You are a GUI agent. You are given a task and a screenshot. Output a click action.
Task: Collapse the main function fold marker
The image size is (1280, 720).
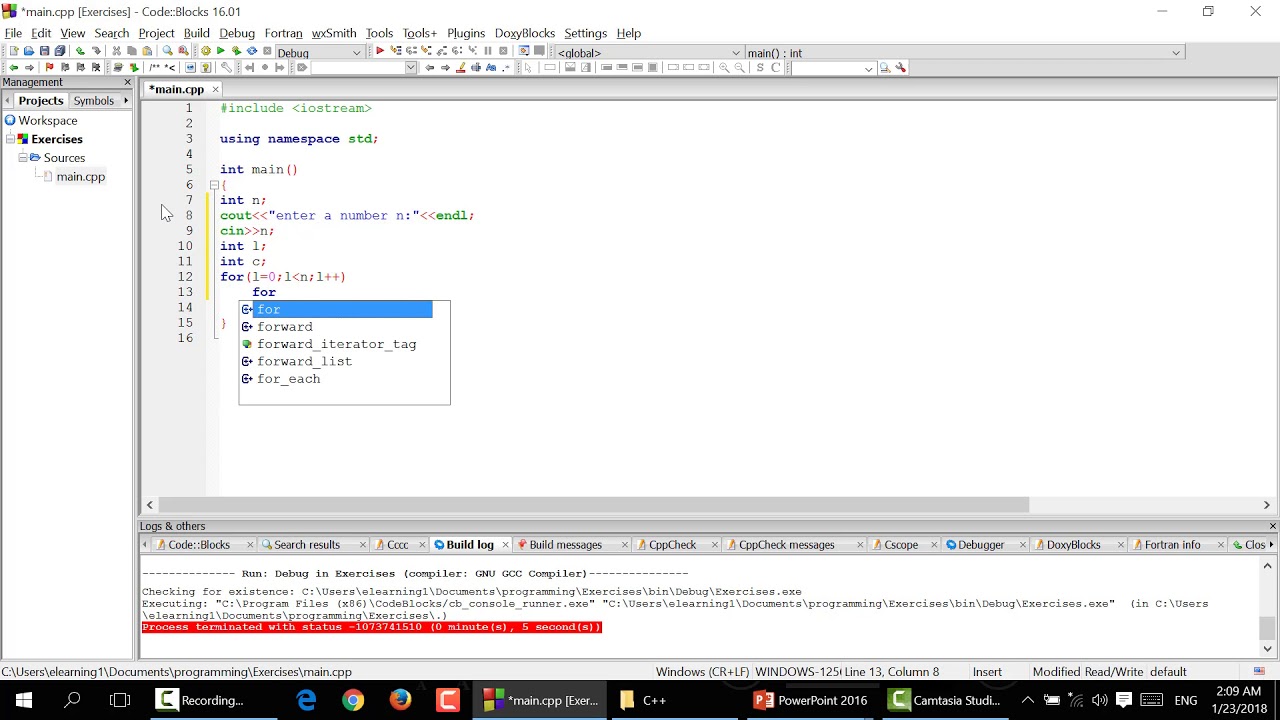(x=214, y=185)
